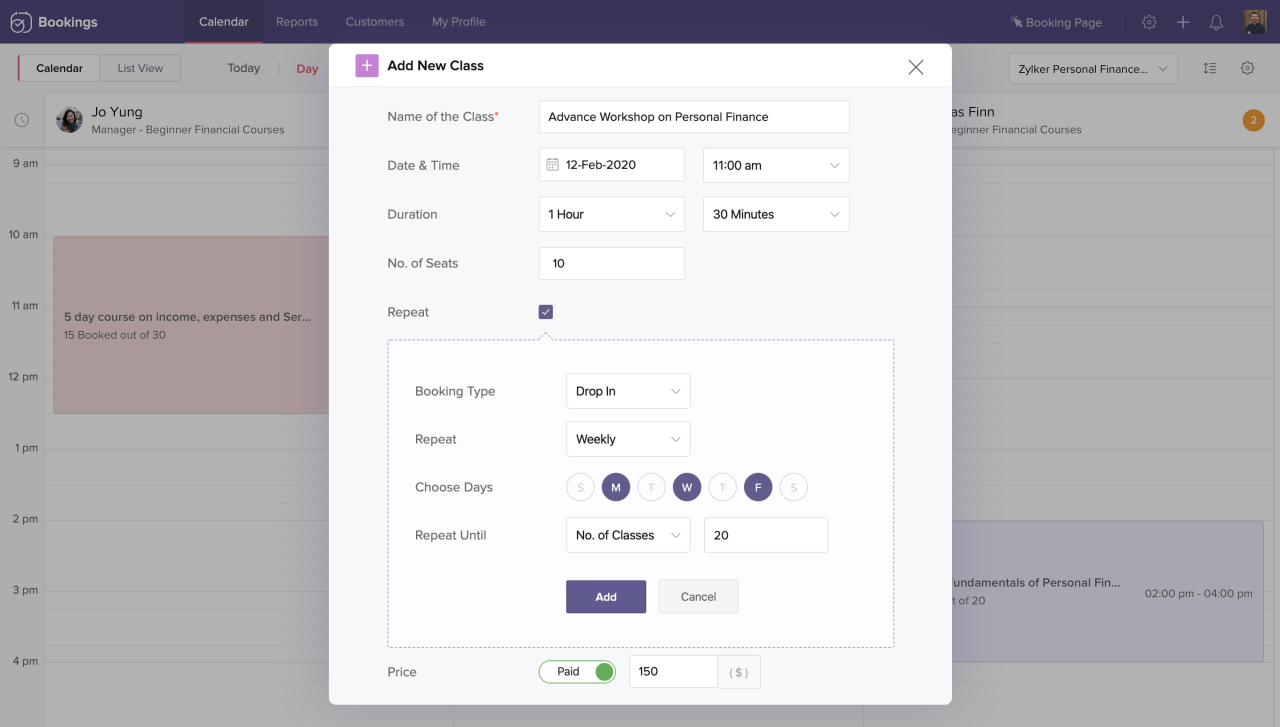Click the orange badge showing 2
This screenshot has width=1280, height=727.
coord(1253,120)
